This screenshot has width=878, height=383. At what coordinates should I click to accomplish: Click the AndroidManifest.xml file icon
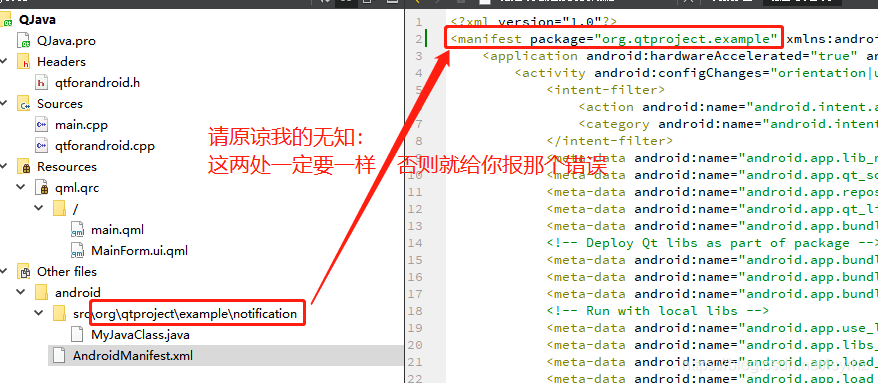[x=60, y=356]
